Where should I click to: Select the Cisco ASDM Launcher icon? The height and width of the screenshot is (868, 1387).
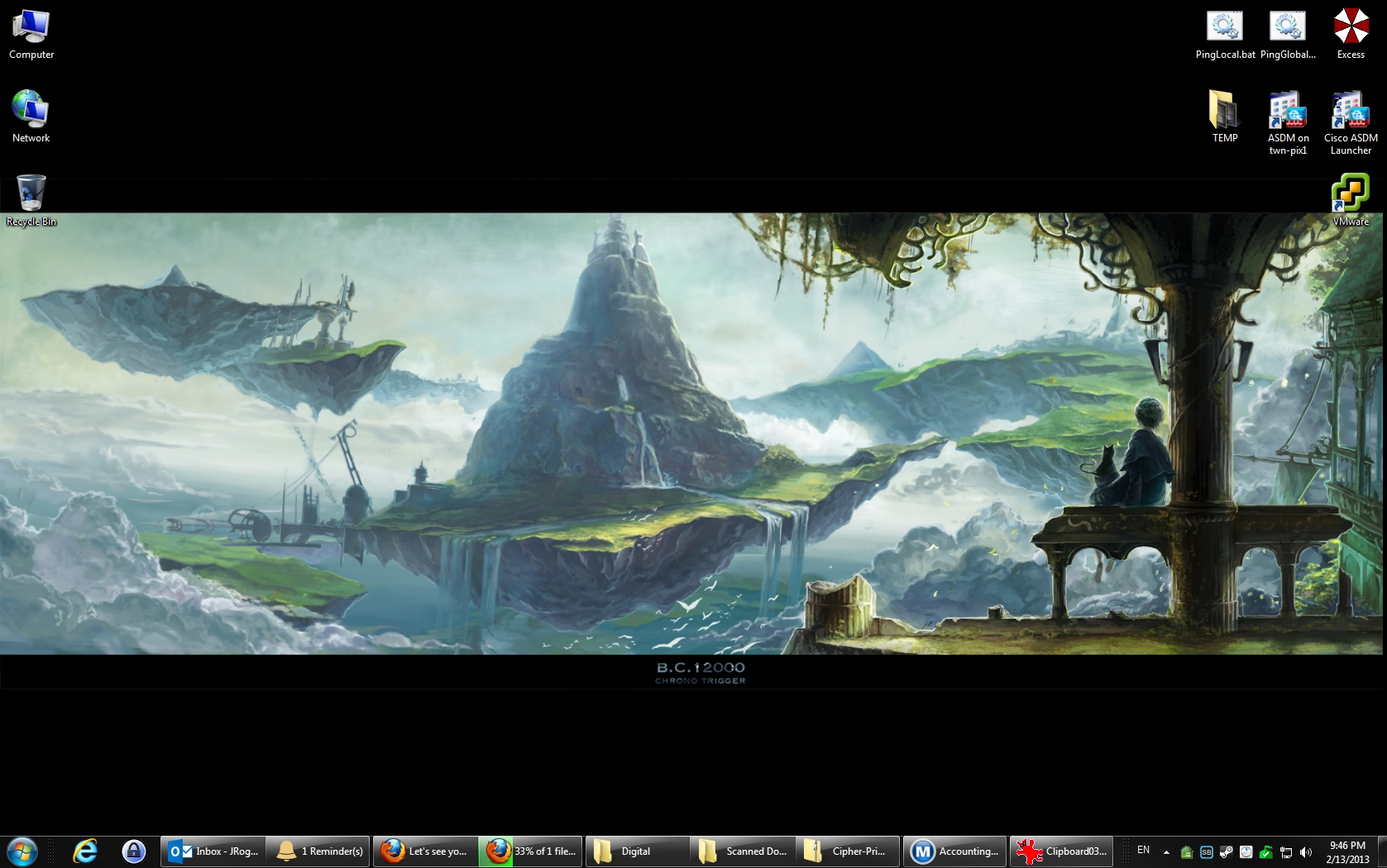[1351, 123]
